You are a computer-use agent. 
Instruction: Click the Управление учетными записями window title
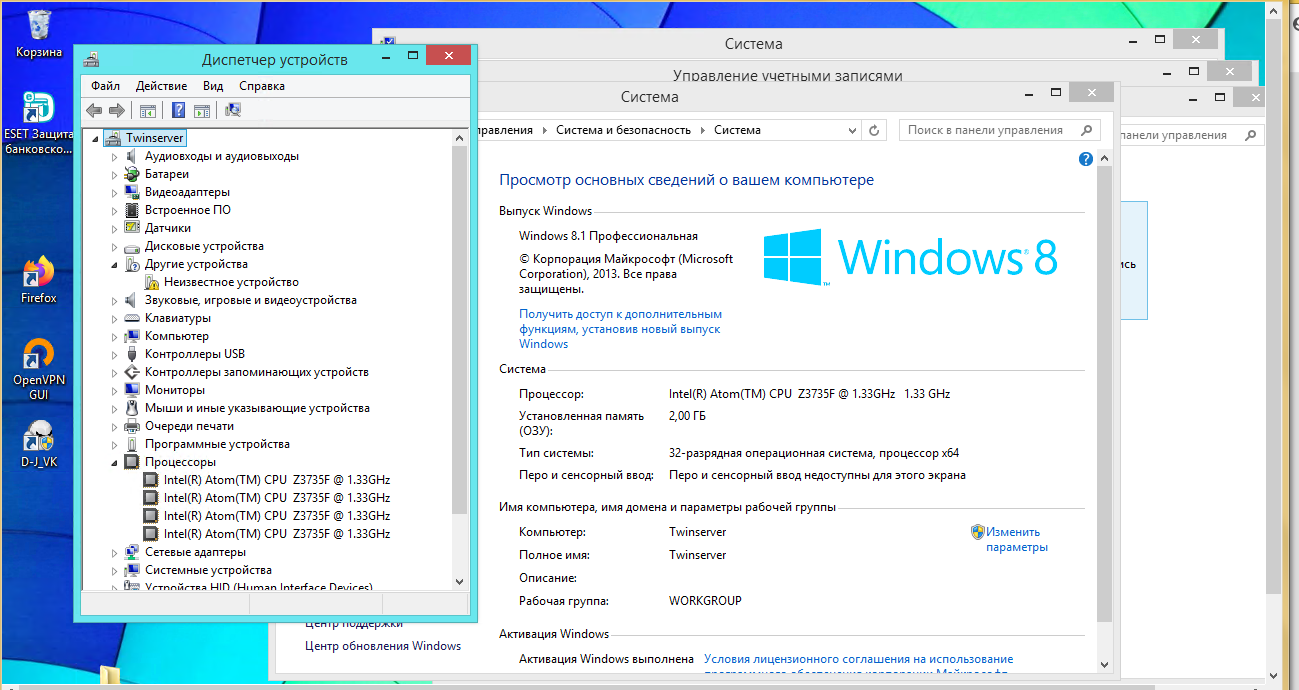[x=788, y=76]
